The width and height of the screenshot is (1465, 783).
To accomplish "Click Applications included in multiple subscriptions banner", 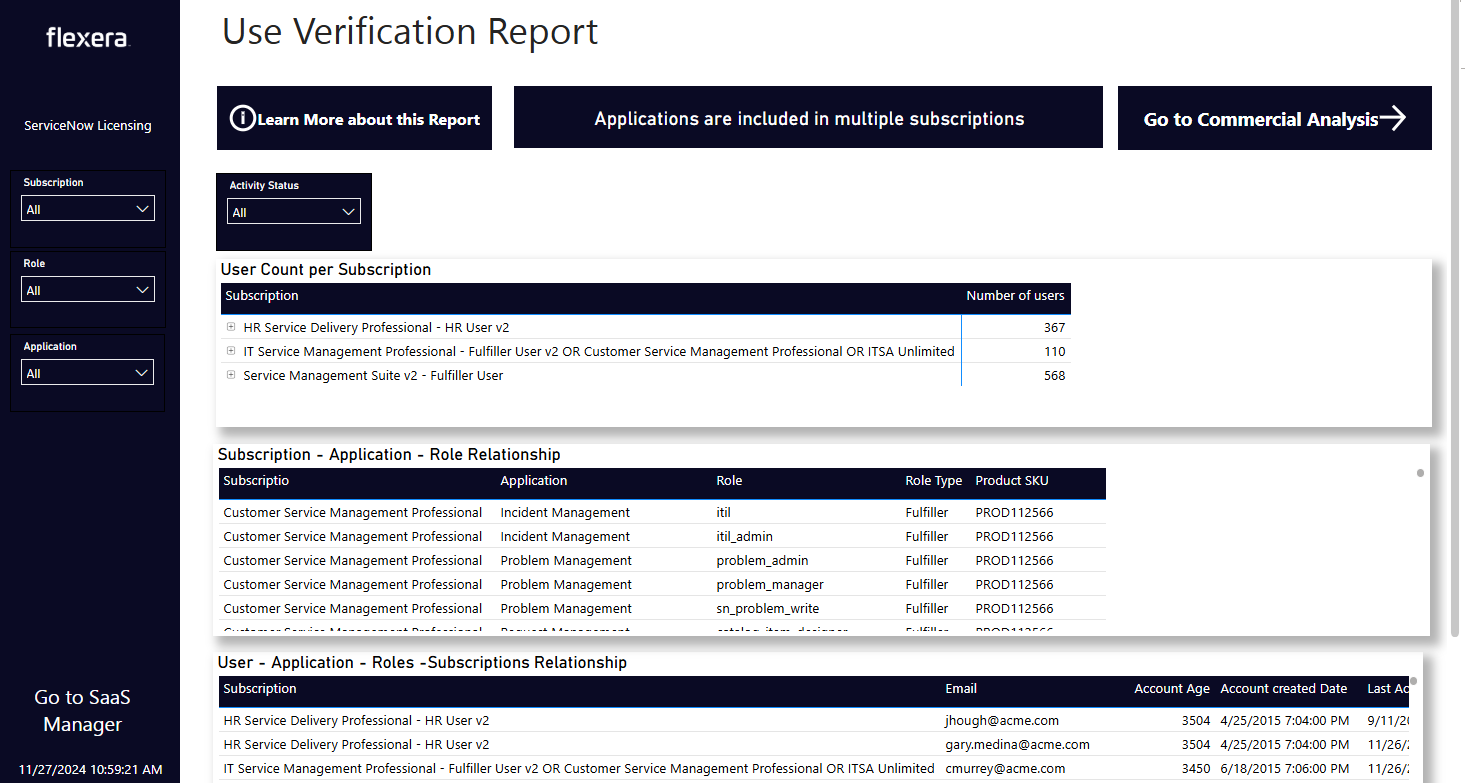I will [x=808, y=119].
